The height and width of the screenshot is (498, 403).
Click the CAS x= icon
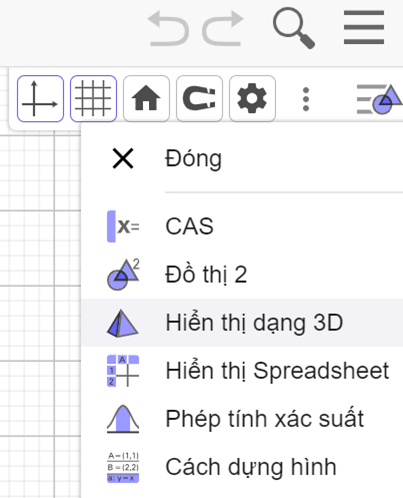pyautogui.click(x=123, y=226)
